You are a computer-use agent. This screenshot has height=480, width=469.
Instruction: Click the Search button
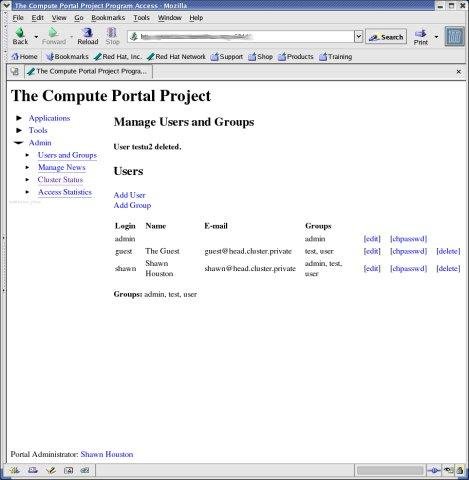tap(386, 37)
